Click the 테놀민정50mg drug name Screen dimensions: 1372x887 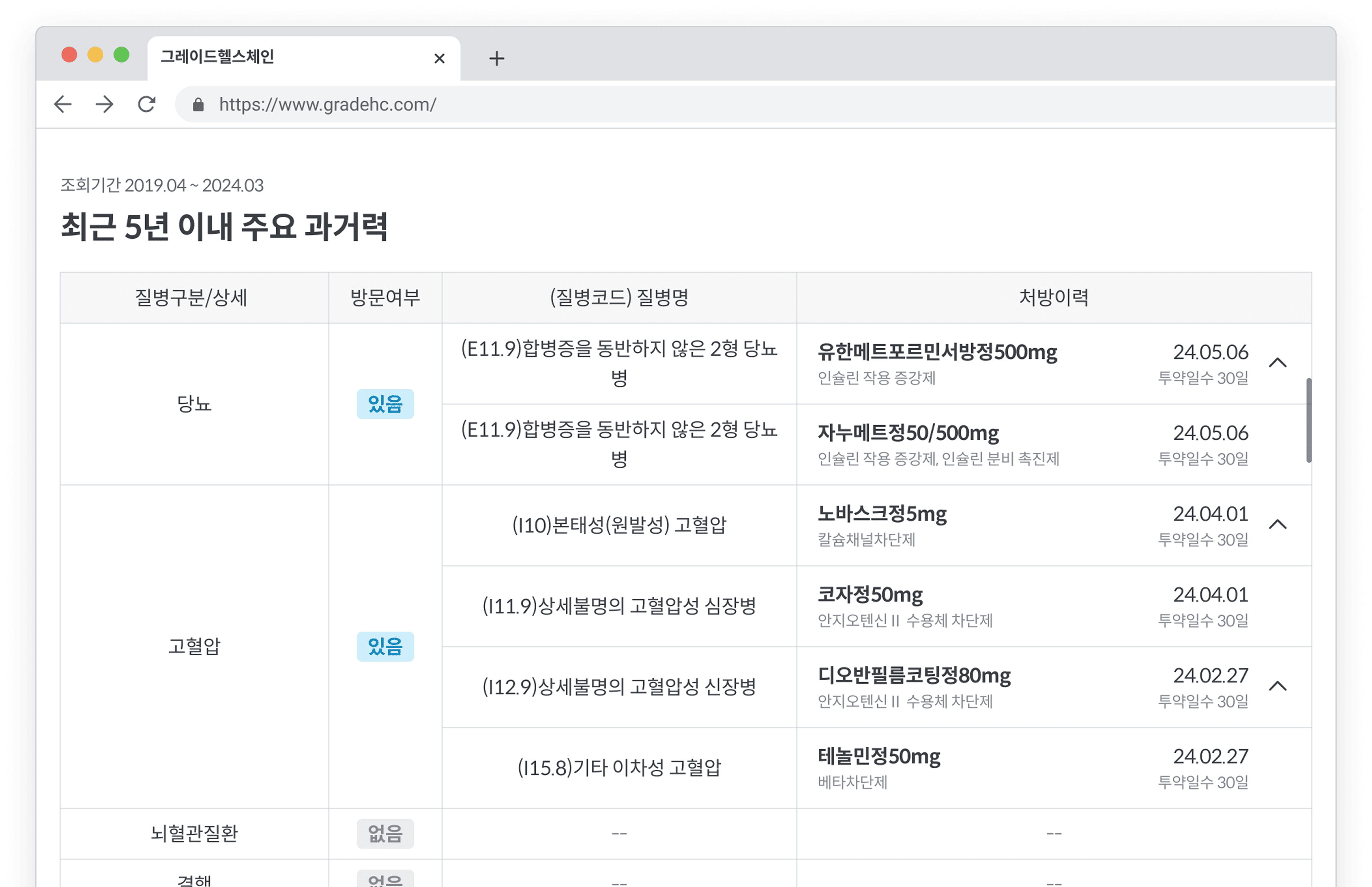(879, 756)
